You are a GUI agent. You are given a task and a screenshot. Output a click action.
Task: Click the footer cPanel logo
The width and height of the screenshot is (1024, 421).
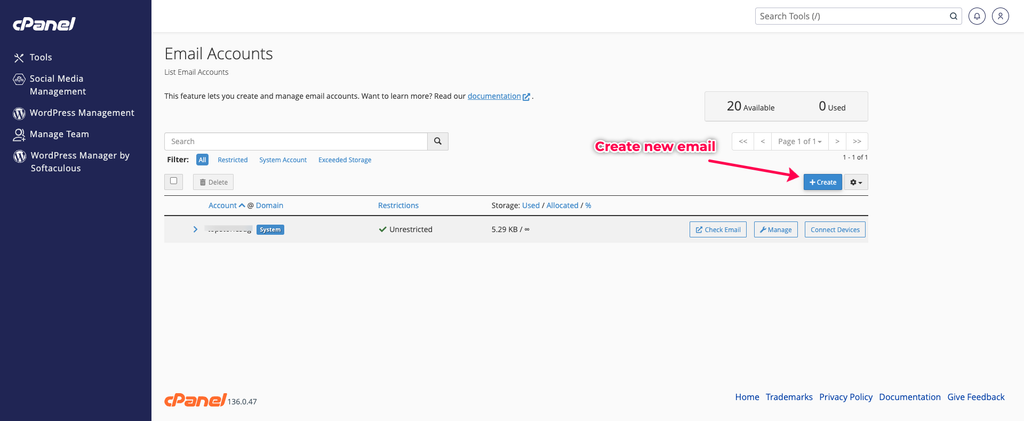click(x=195, y=400)
